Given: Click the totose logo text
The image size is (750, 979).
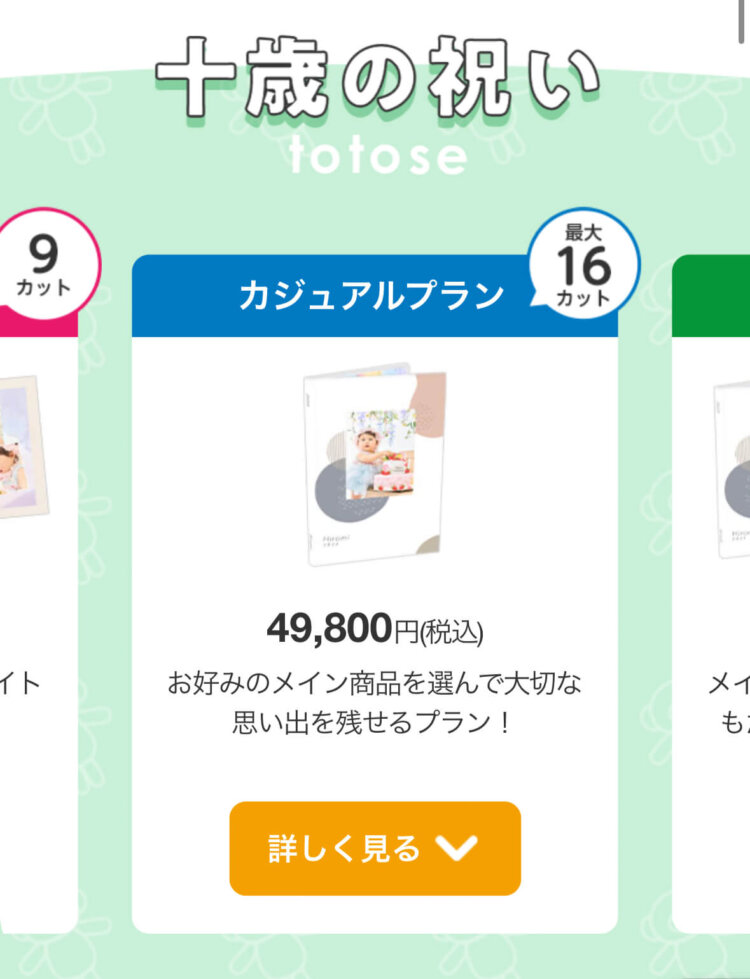Looking at the screenshot, I should coord(378,155).
